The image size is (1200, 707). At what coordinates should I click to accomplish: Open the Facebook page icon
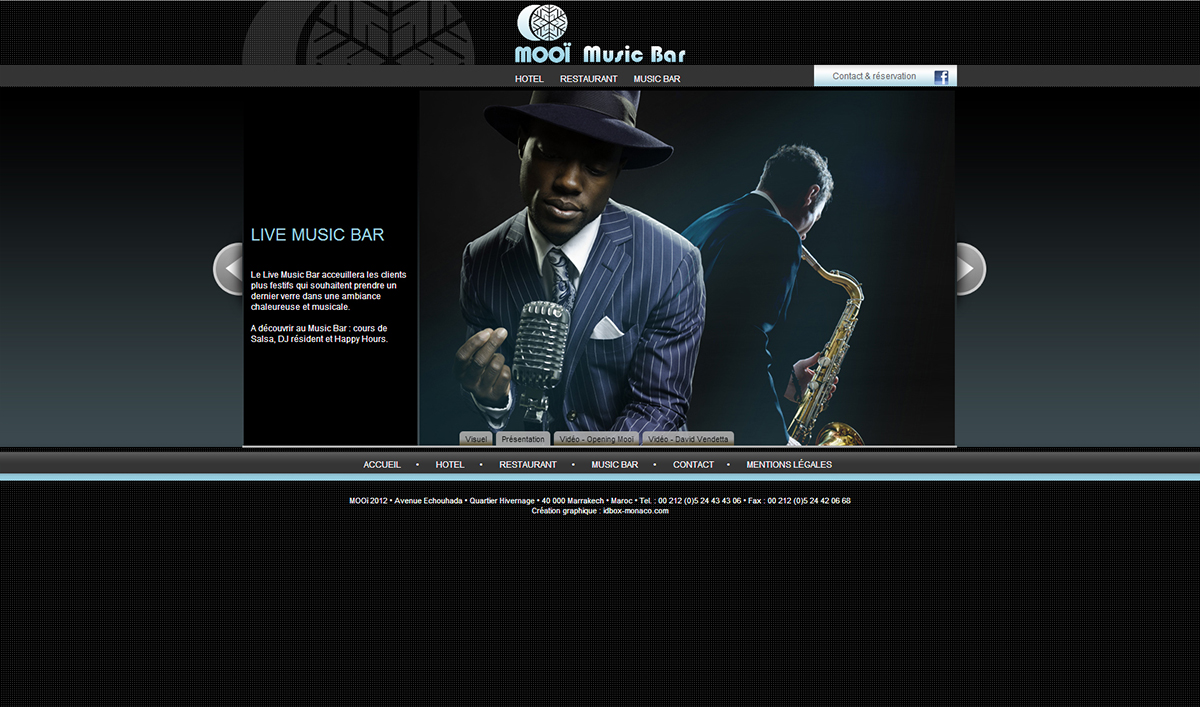coord(941,77)
